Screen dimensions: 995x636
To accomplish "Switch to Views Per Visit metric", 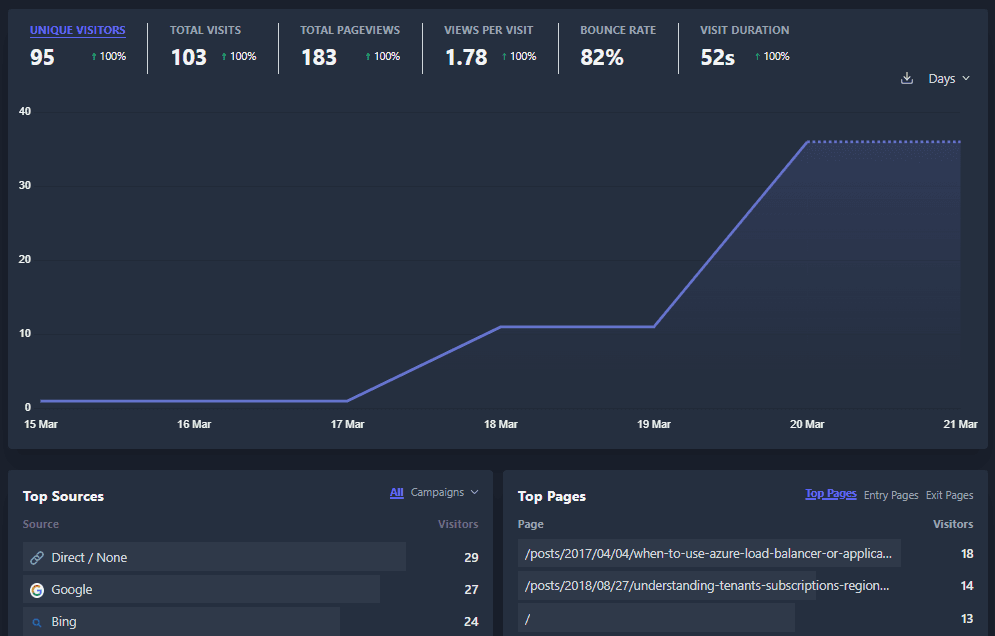I will [x=488, y=30].
